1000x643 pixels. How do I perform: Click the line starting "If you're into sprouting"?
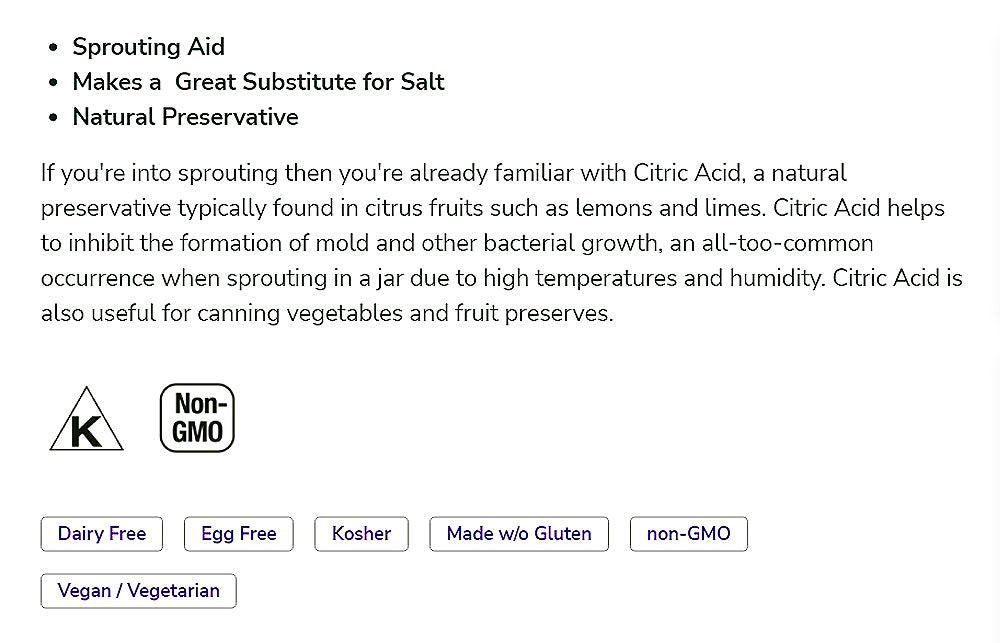444,173
